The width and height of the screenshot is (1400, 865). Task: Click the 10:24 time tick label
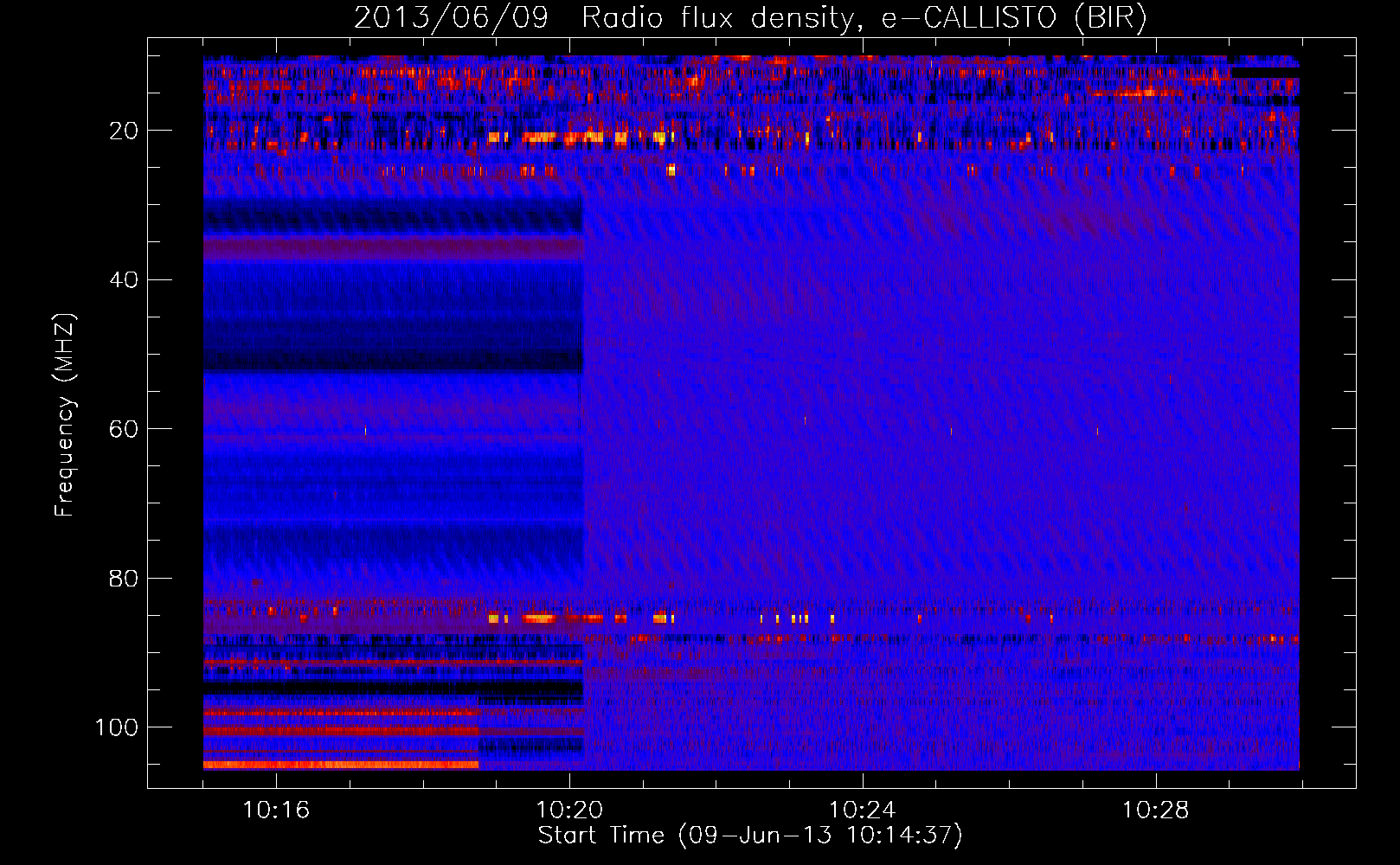pos(863,811)
